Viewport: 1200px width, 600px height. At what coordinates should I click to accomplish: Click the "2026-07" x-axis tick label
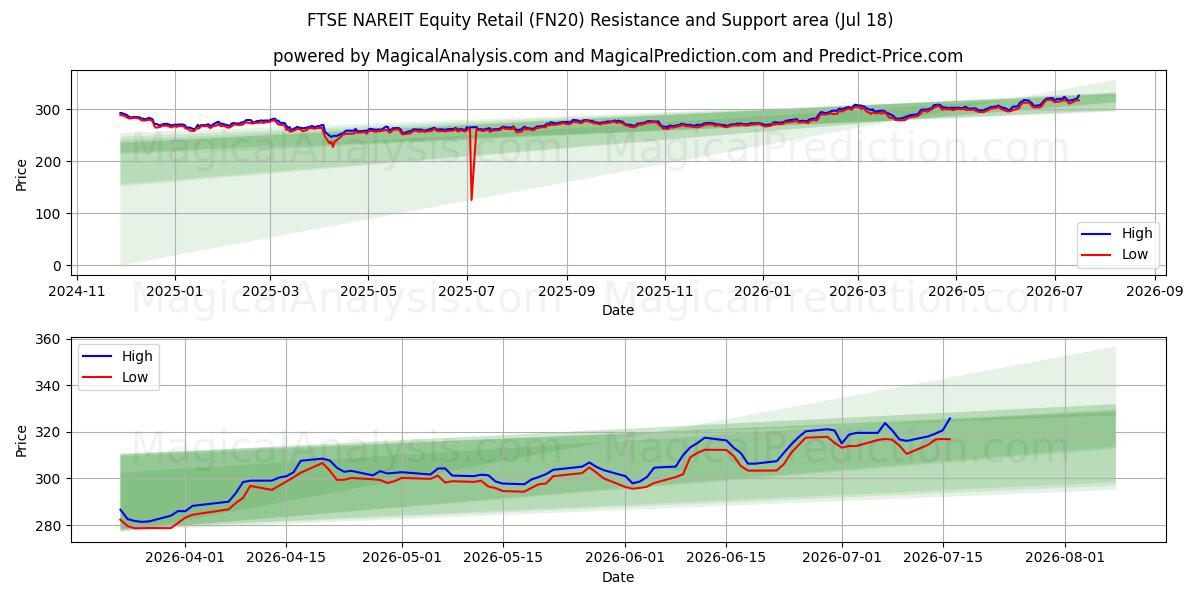pos(1055,290)
